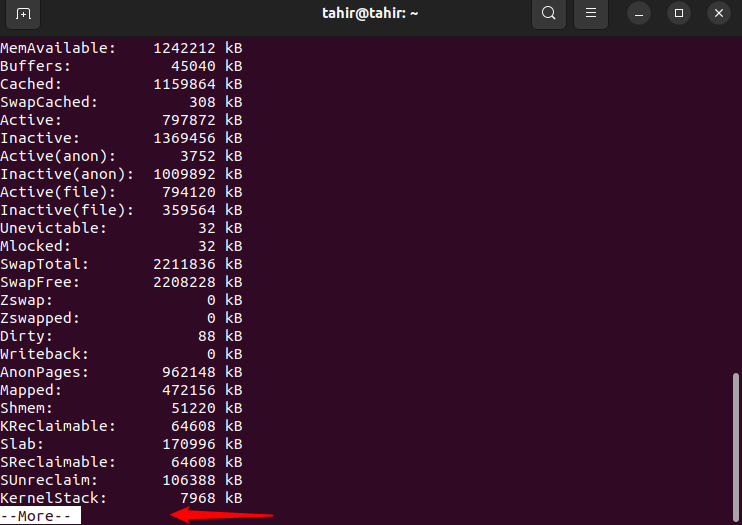Click the Mapped: label
The image size is (742, 525).
click(x=31, y=390)
